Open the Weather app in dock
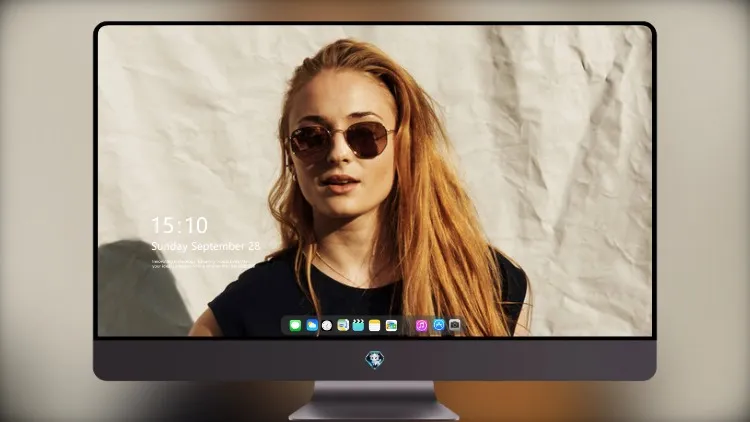This screenshot has height=422, width=750. pos(311,326)
